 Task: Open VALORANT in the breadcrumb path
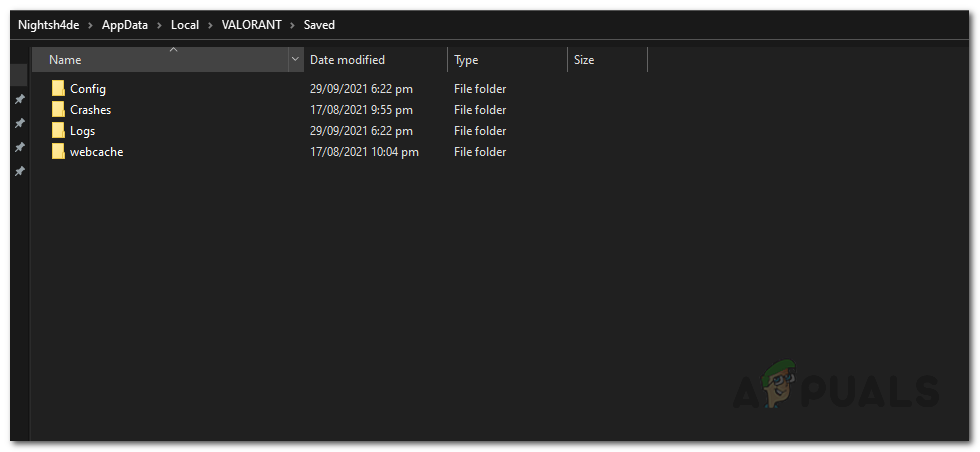[249, 24]
